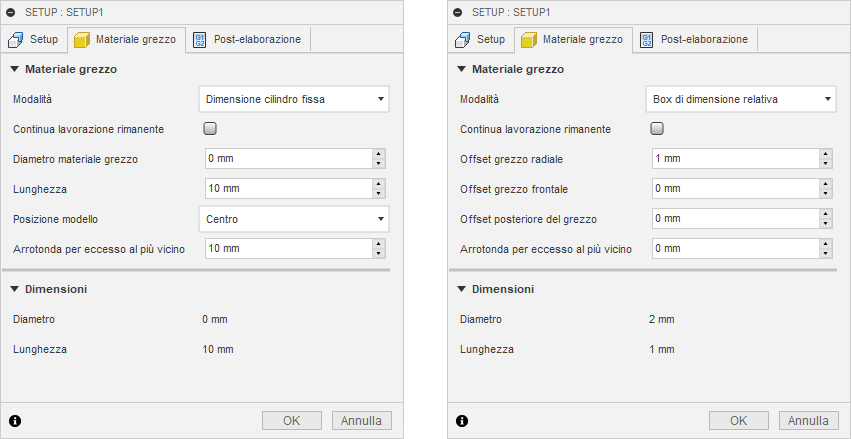Click info icon in the relative-box dialog
Screen dimensions: 852x439
click(462, 420)
